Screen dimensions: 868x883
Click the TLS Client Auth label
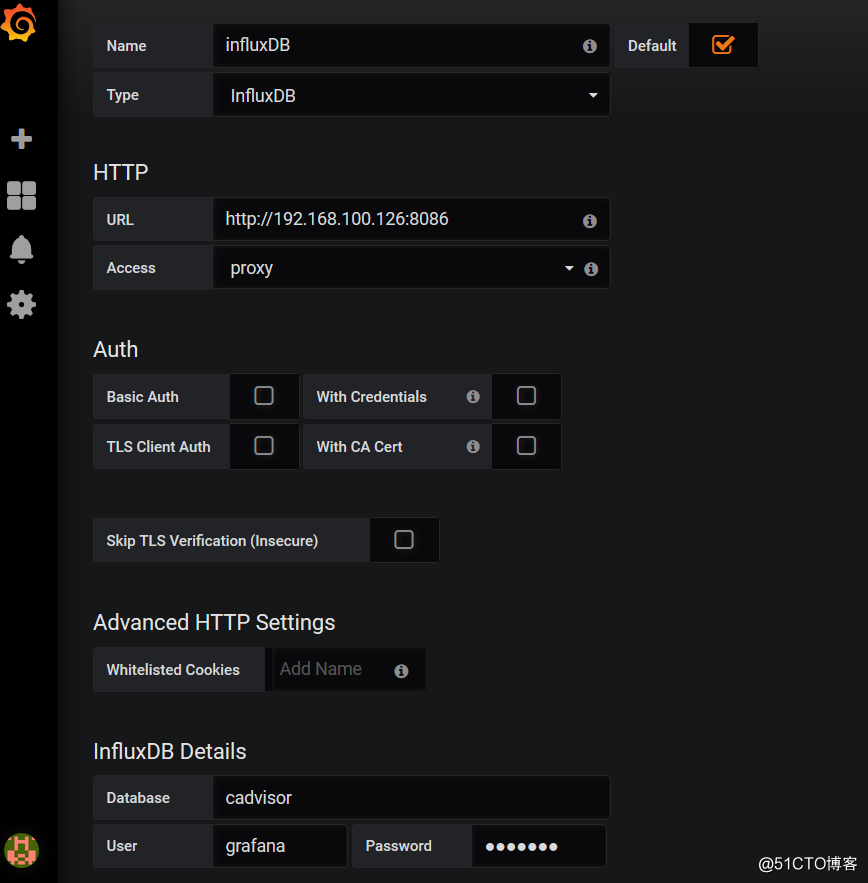tap(158, 447)
